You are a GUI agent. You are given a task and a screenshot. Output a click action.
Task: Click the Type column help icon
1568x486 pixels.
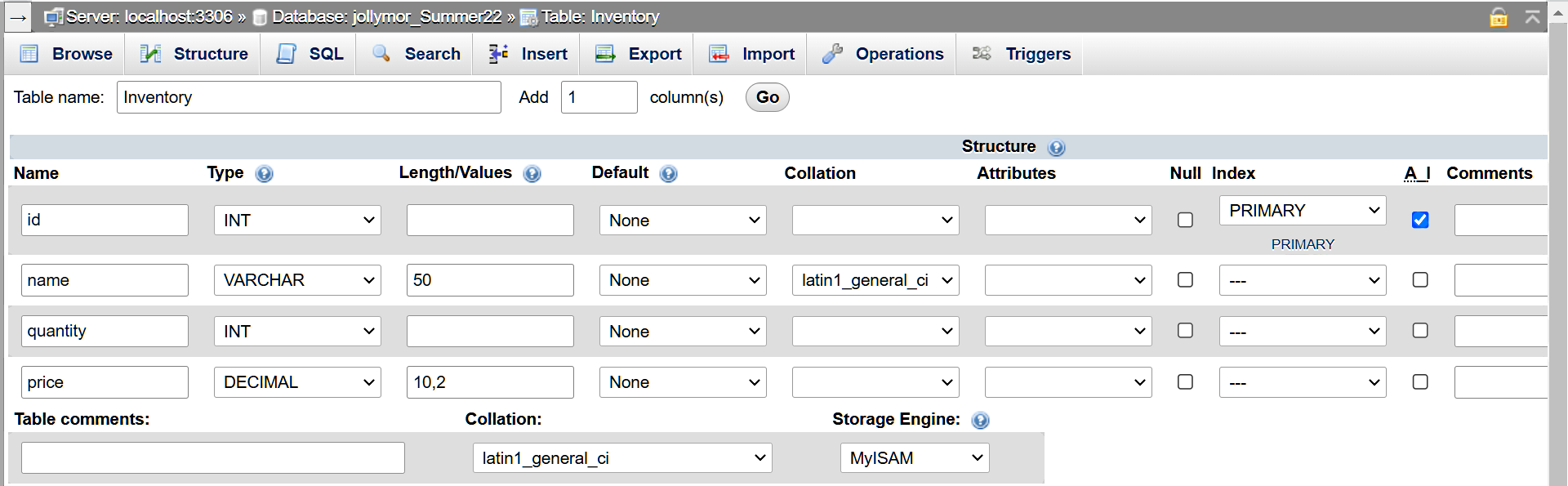[x=264, y=174]
